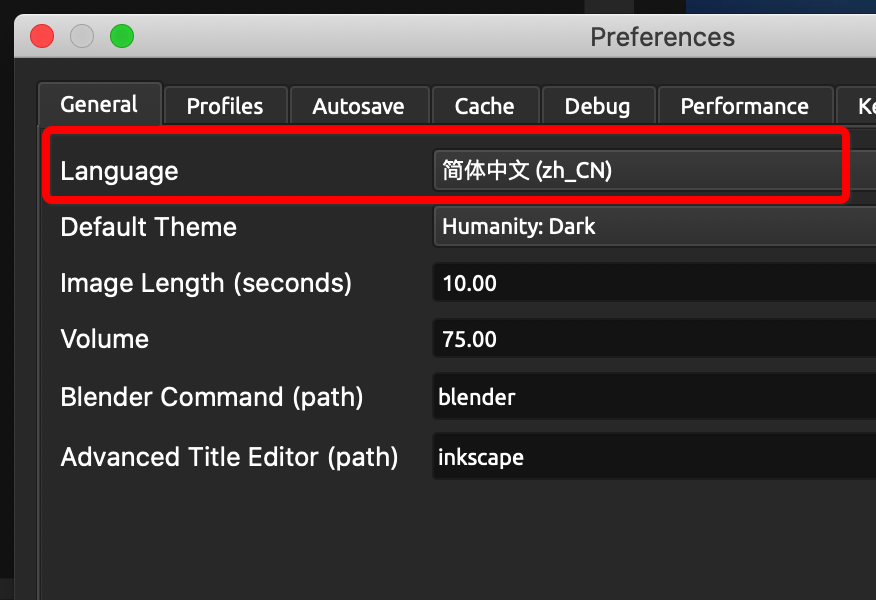Open the Debug tab
876x600 pixels.
[597, 106]
